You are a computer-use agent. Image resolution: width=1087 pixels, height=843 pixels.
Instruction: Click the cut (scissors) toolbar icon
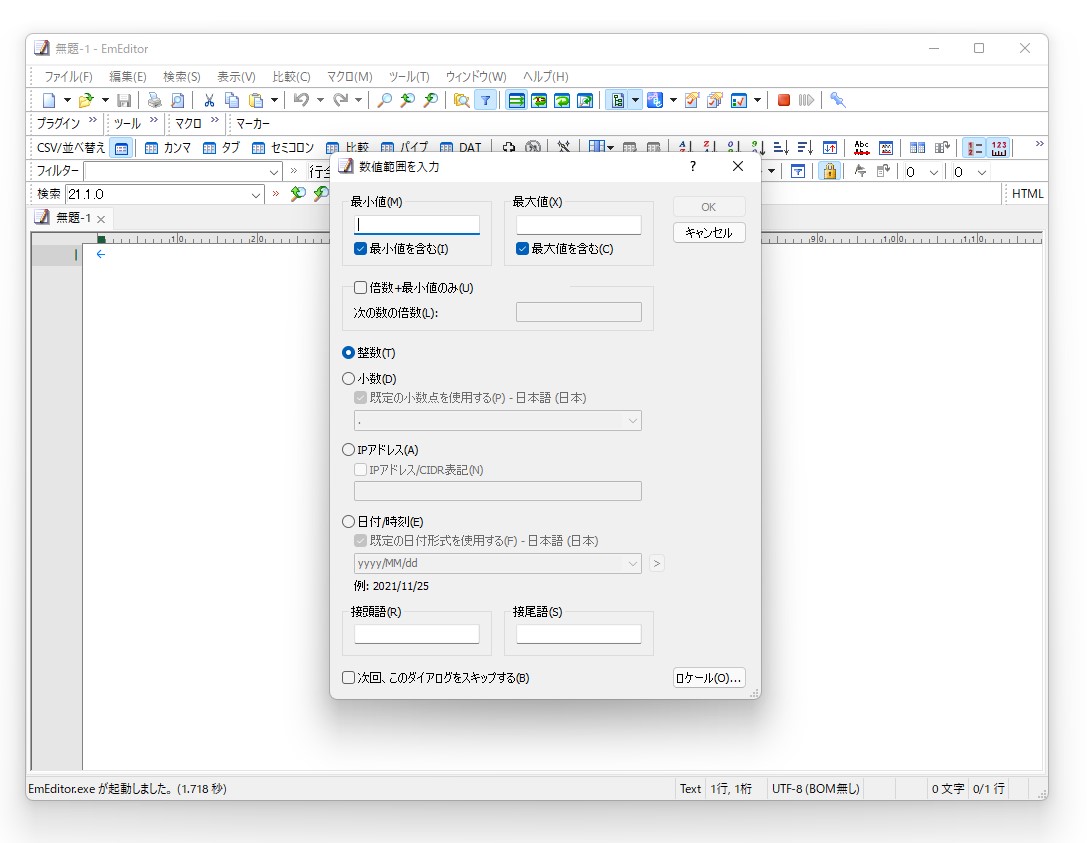(211, 100)
